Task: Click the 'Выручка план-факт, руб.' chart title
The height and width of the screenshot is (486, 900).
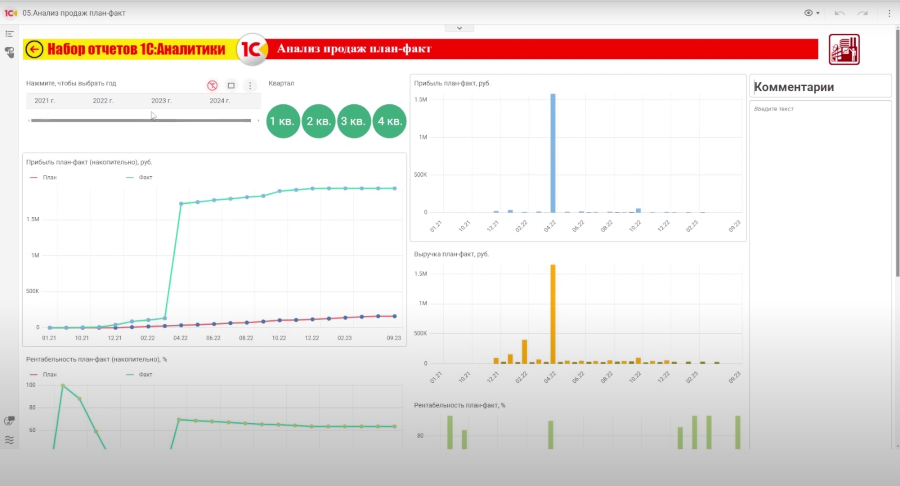Action: coord(451,254)
